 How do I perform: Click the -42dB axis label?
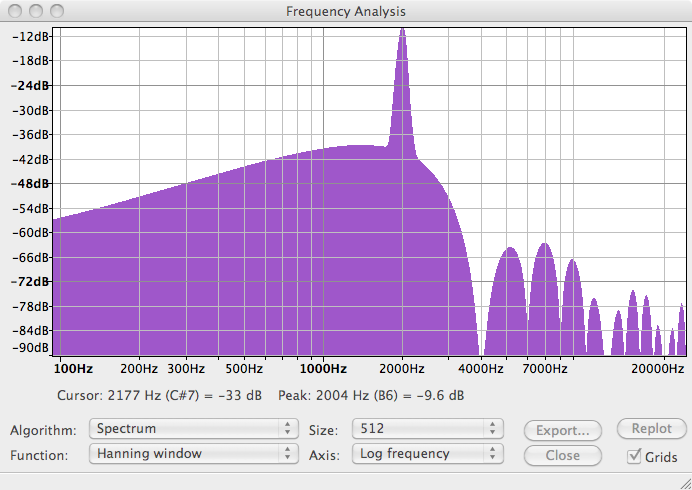pos(30,159)
